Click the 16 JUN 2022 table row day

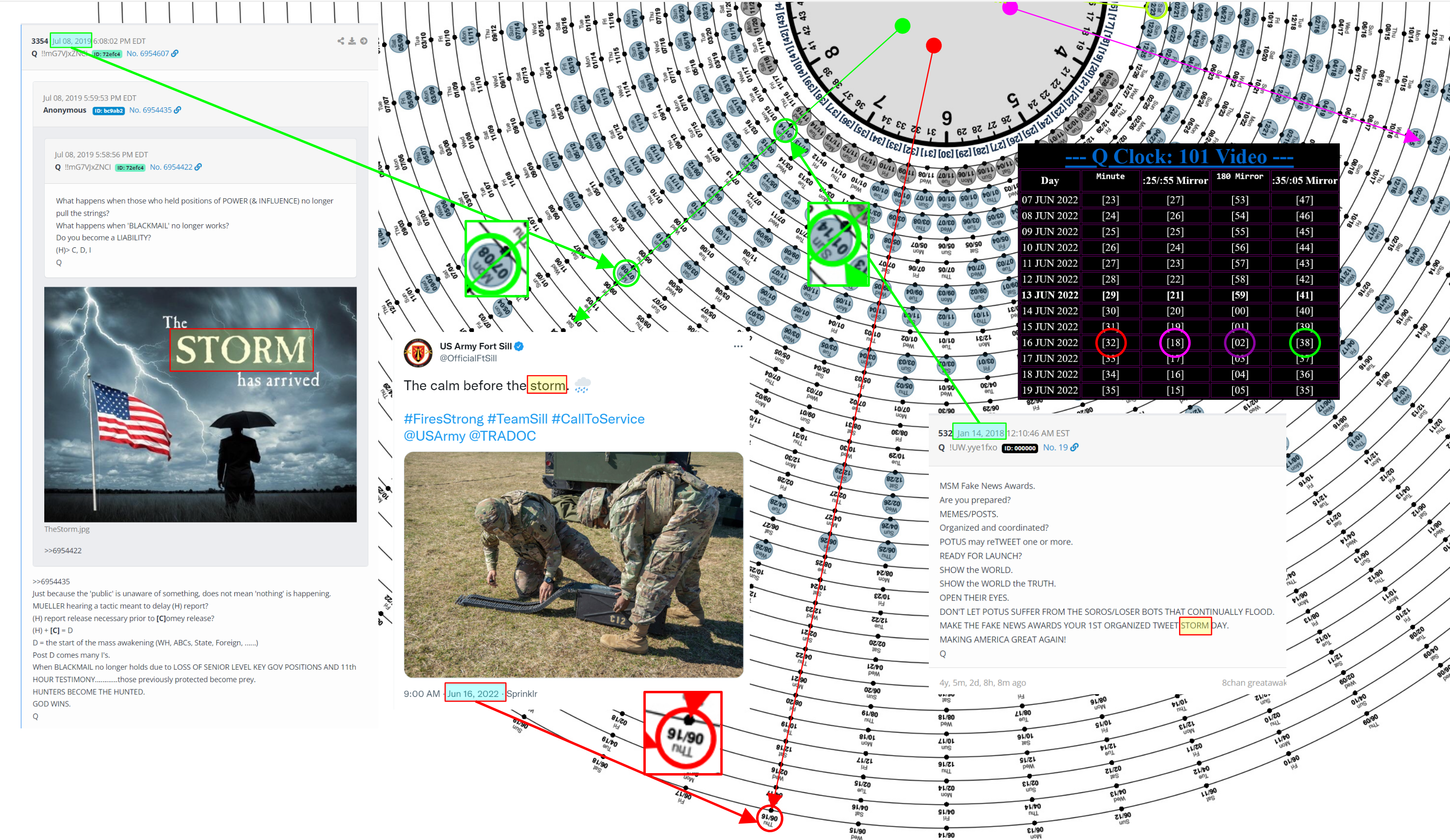1050,343
